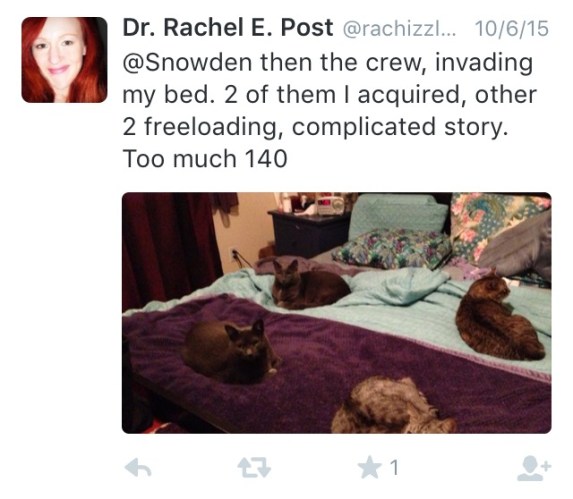This screenshot has width=573, height=499.
Task: Click the gray cat on the teal blanket
Action: [310, 285]
